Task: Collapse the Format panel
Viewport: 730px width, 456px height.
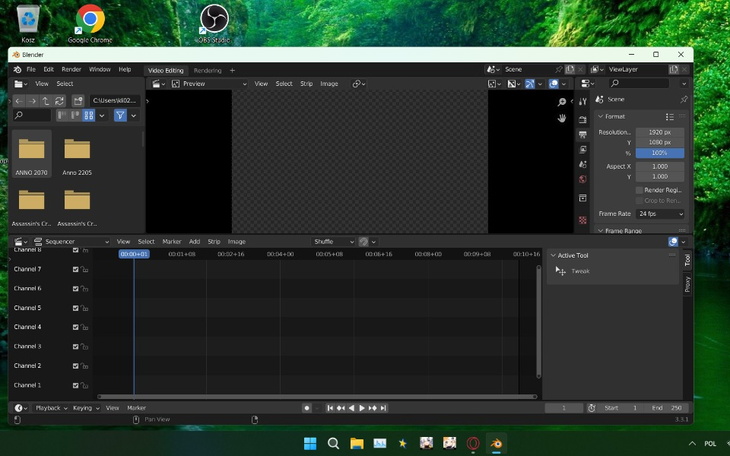Action: (615, 117)
